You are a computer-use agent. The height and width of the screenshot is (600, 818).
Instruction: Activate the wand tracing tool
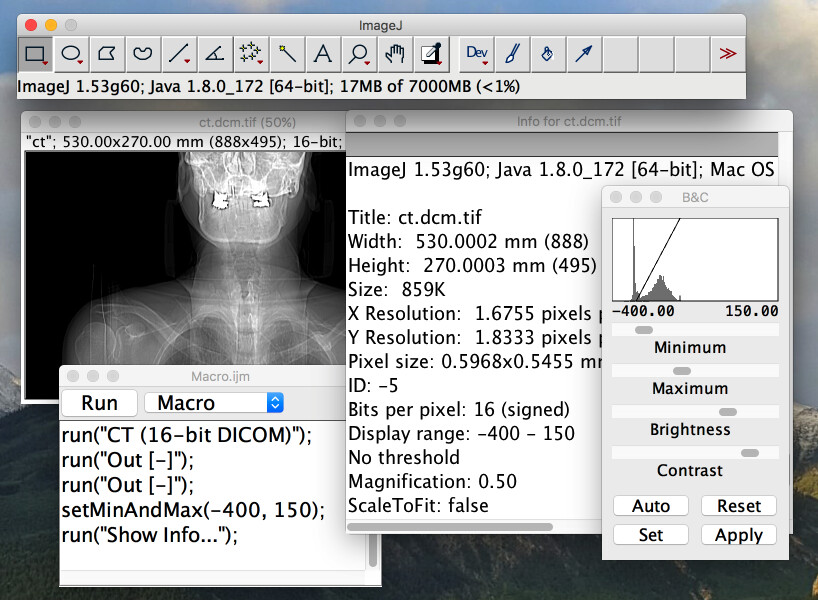click(x=287, y=54)
